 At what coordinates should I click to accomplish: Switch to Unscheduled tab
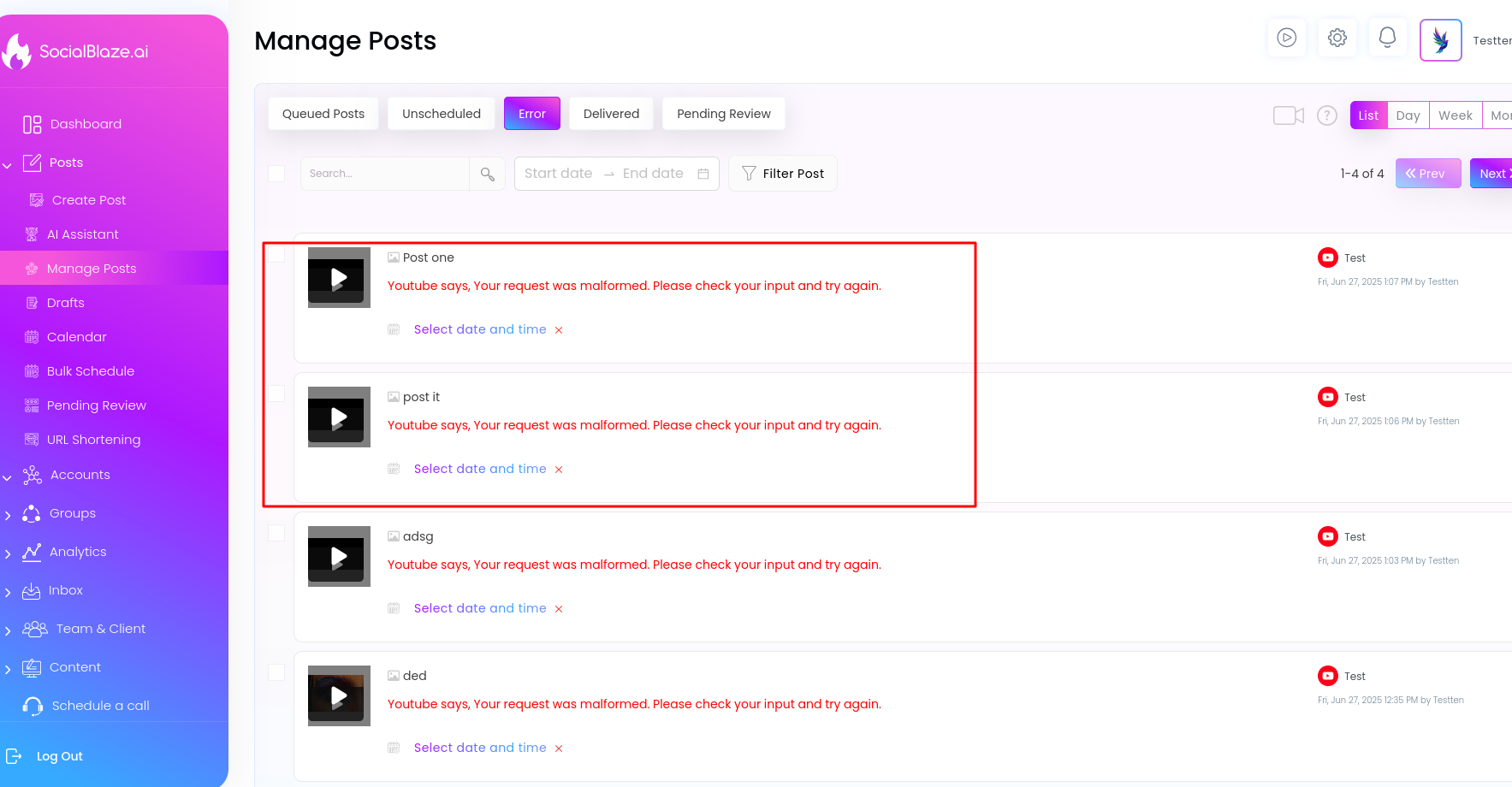(x=442, y=114)
